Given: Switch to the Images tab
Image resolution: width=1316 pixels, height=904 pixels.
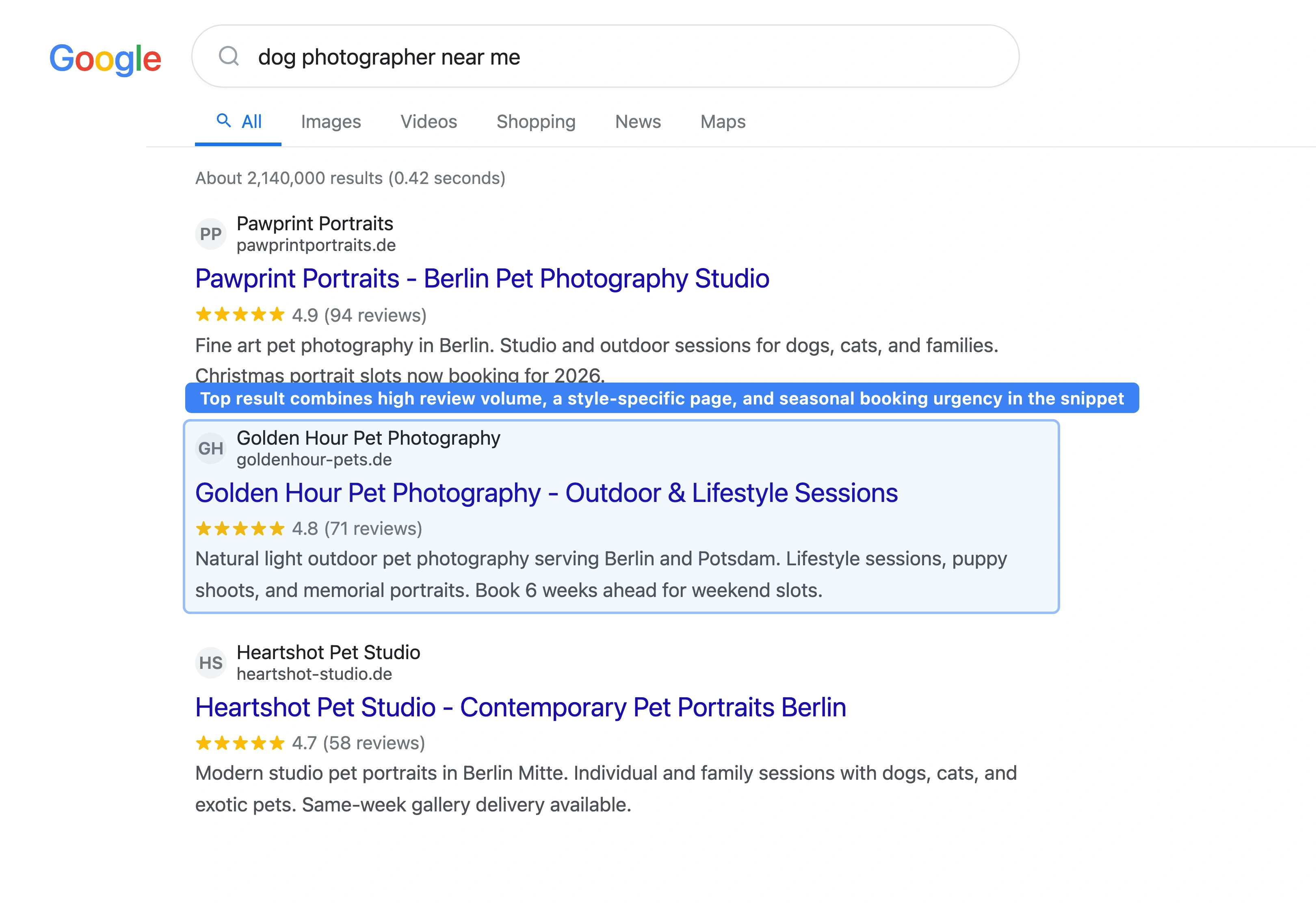Looking at the screenshot, I should pos(331,122).
